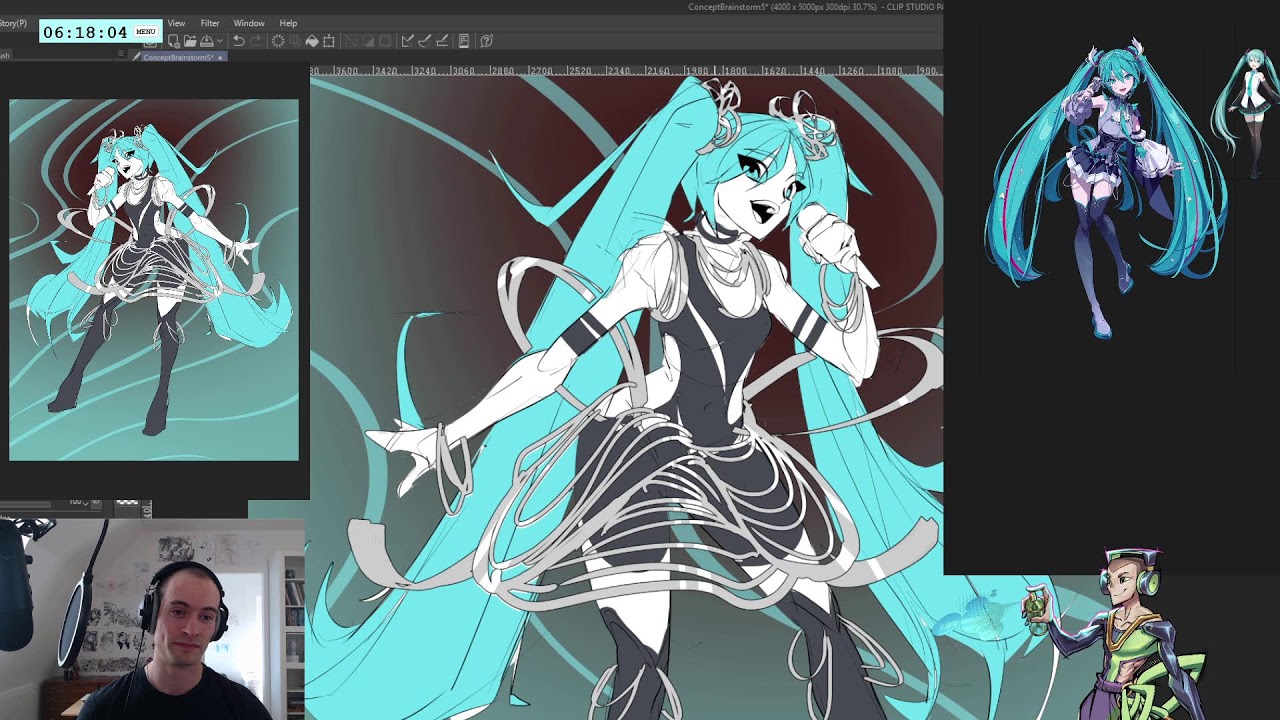Open the View menu
Screen dimensions: 1280x720
click(176, 23)
